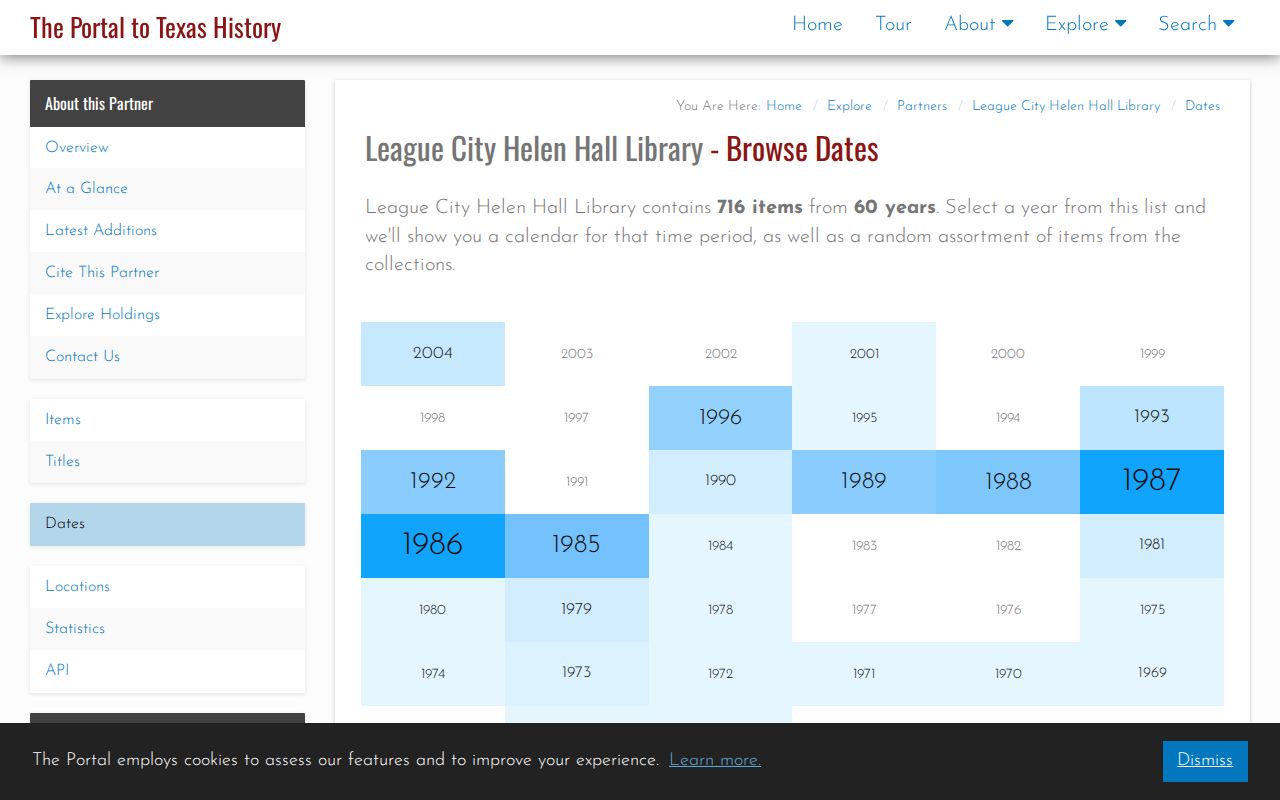Open the About dropdown menu

click(x=979, y=24)
